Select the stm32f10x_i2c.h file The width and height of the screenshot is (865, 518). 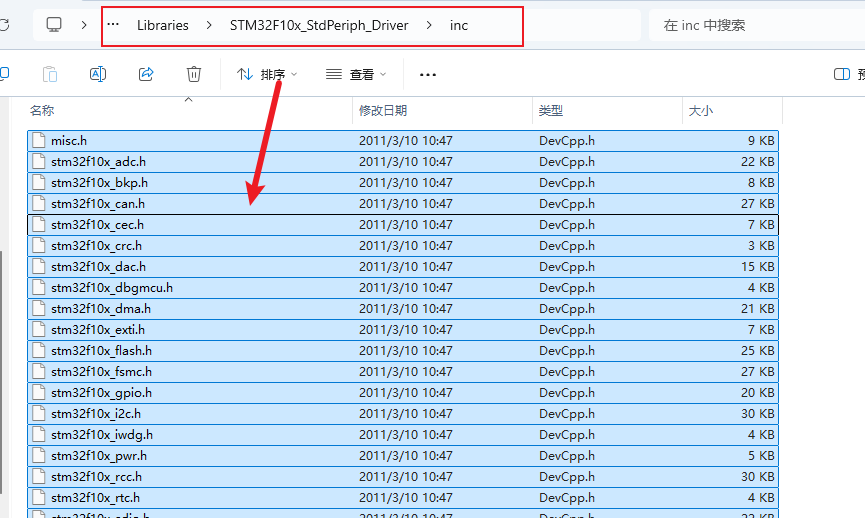403,414
